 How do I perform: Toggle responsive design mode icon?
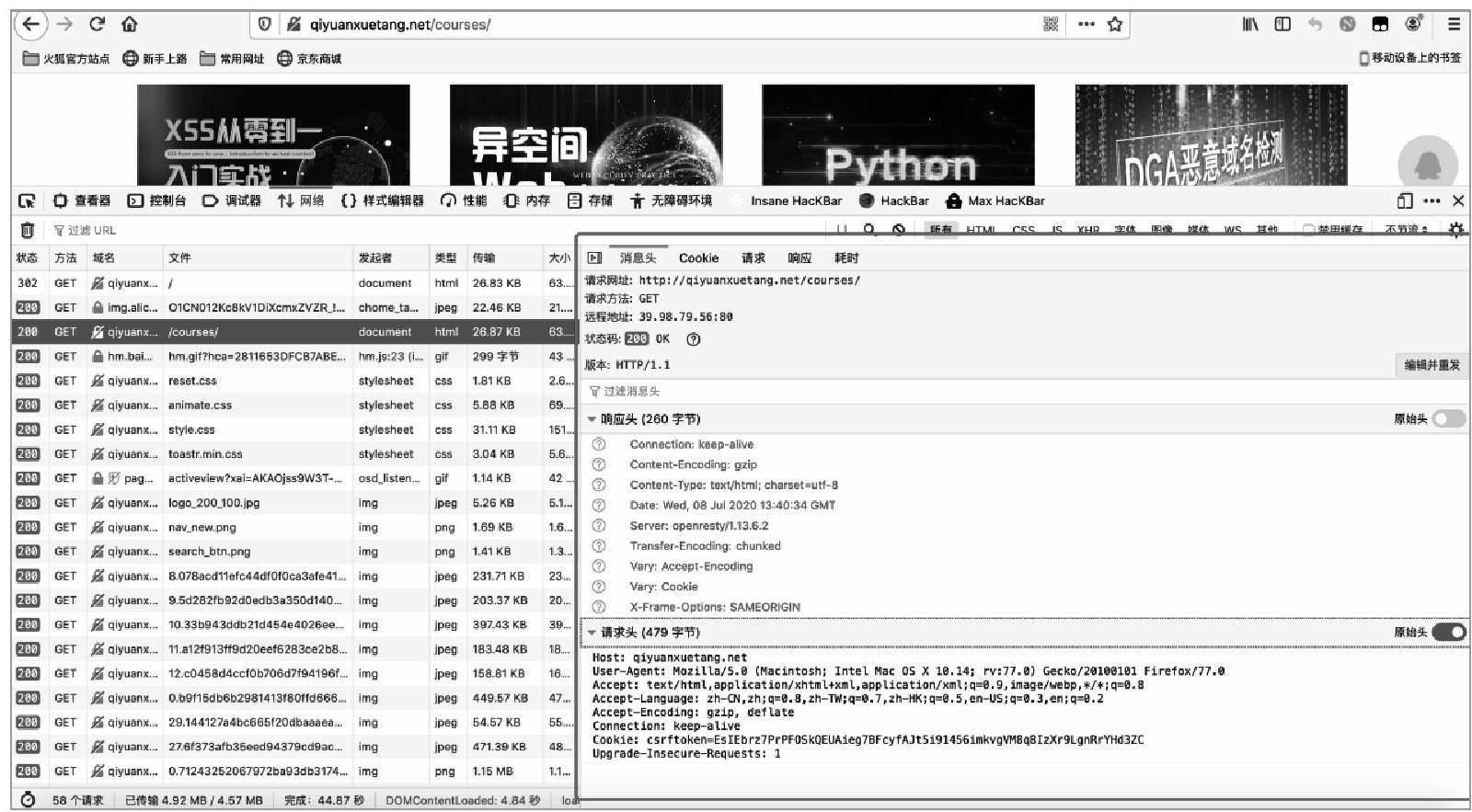[1405, 200]
